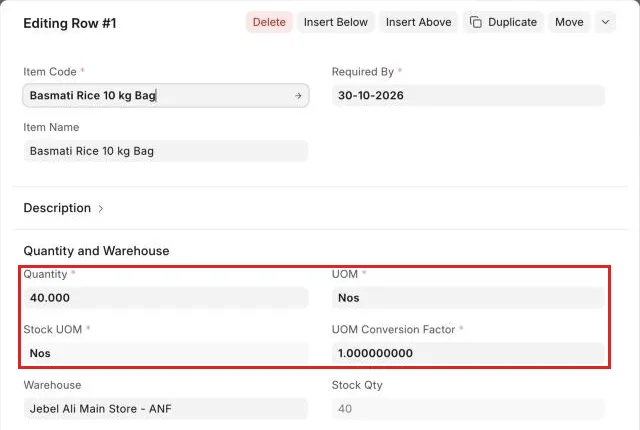Click the 'Item Name' label
This screenshot has height=430, width=640.
point(51,127)
